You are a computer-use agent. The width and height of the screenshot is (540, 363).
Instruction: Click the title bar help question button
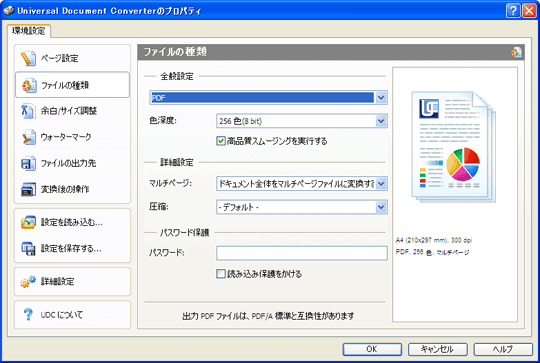point(513,11)
